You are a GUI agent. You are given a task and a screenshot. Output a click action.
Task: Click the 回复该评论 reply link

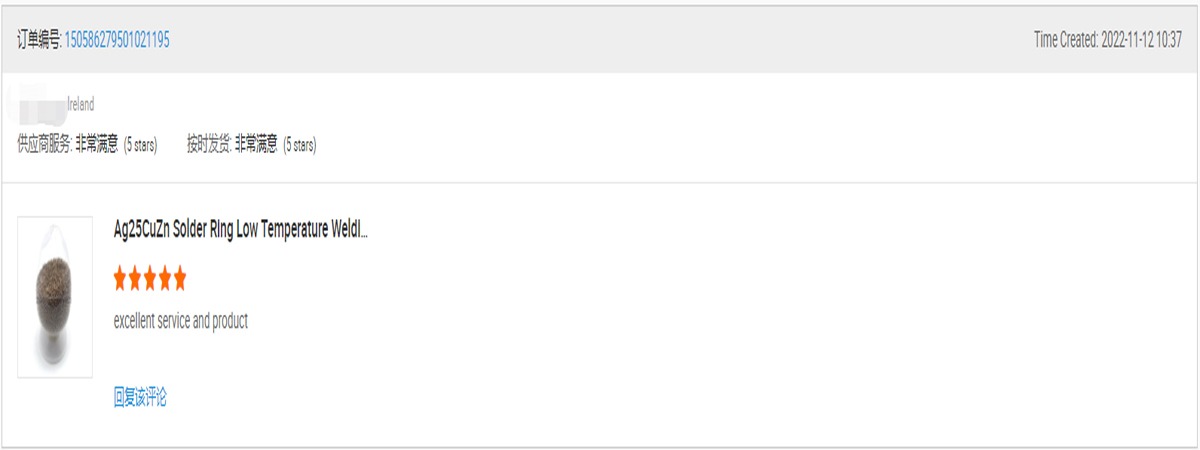tap(140, 398)
